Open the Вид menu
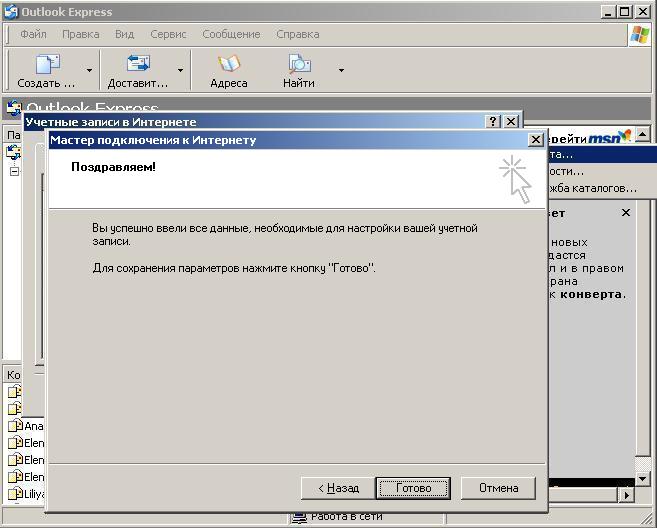Screen dimensions: 657x528 pos(124,34)
